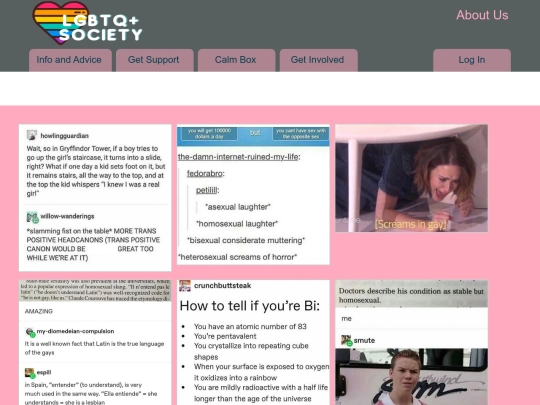Open the-damn-internet-ruined-my-life link
Image resolution: width=540 pixels, height=405 pixels.
click(238, 157)
